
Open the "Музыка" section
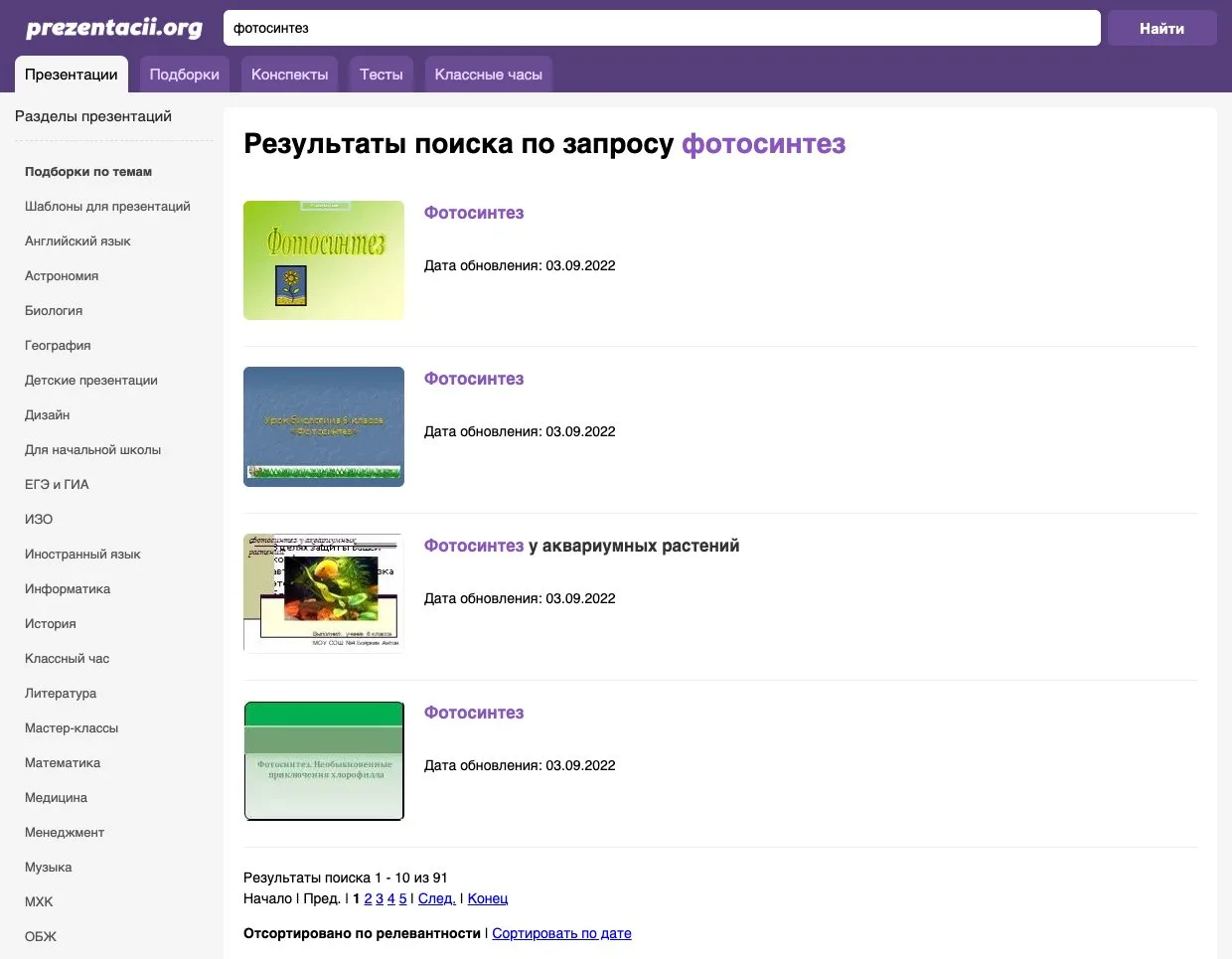[49, 867]
